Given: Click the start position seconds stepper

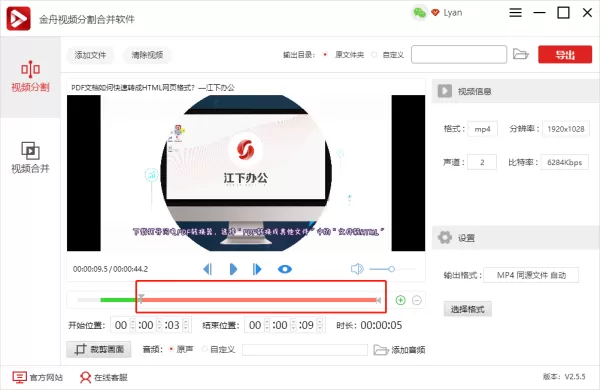Looking at the screenshot, I should [186, 325].
